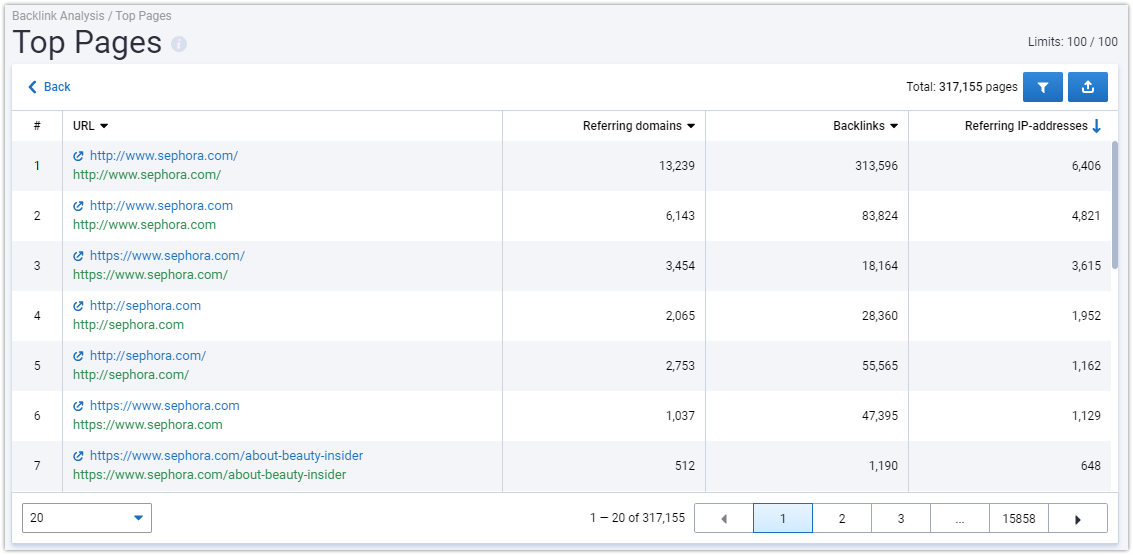The height and width of the screenshot is (555, 1133).
Task: Click backlinks value 55,565
Action: [x=879, y=366]
